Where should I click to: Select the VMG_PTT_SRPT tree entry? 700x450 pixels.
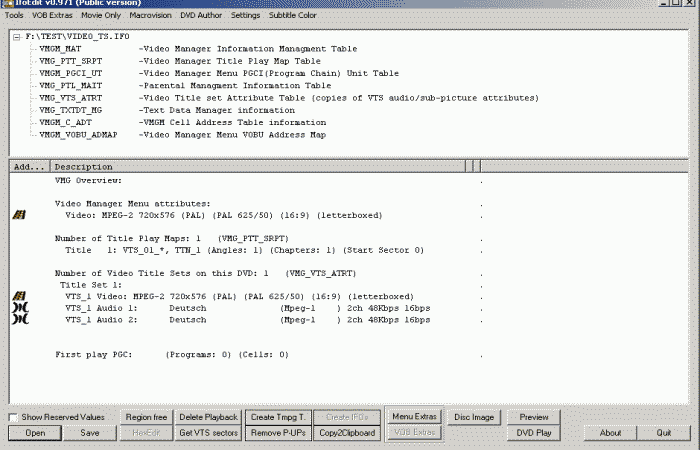point(71,61)
